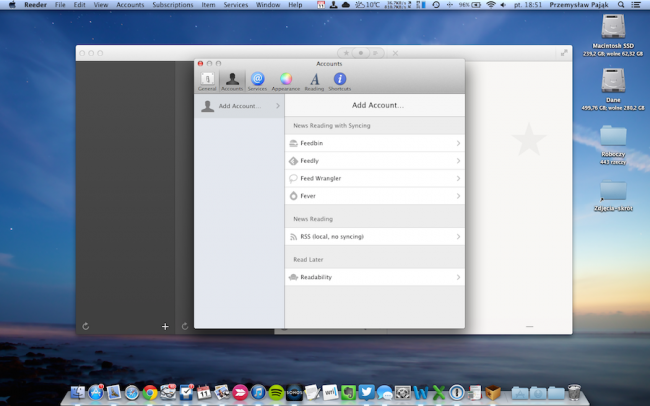Show the Shortcuts preferences tab
The image size is (650, 406).
(340, 81)
